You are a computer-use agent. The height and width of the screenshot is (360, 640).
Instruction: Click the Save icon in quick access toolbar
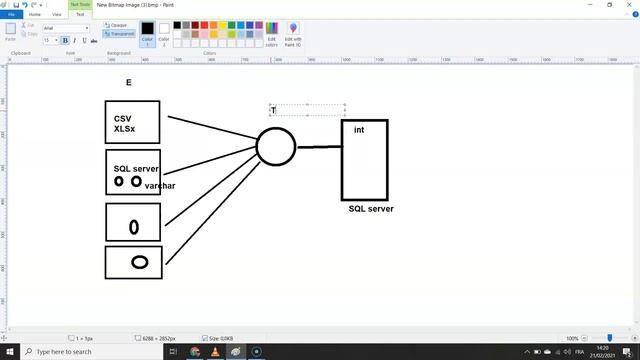pos(16,5)
